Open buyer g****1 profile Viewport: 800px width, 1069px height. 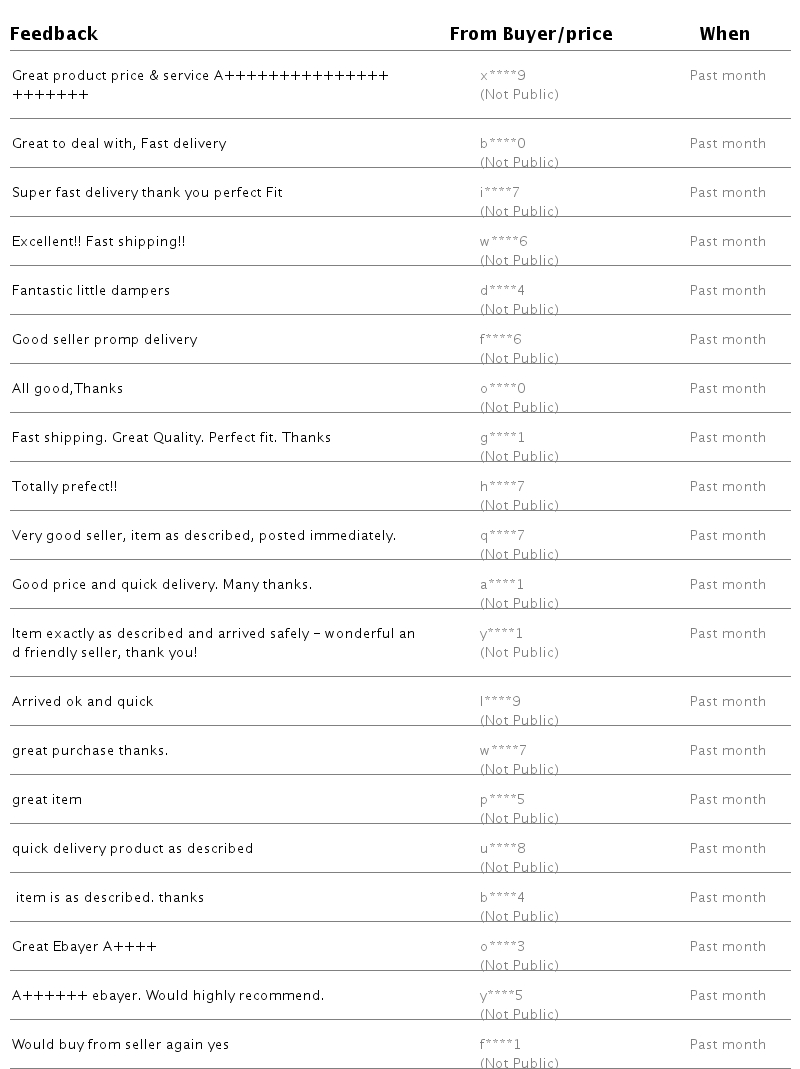(502, 437)
